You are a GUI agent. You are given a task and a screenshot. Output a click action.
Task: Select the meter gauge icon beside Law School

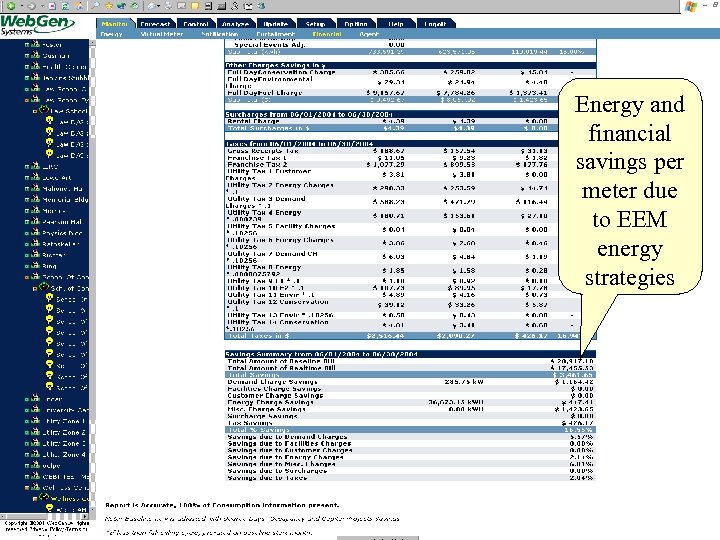coord(44,110)
